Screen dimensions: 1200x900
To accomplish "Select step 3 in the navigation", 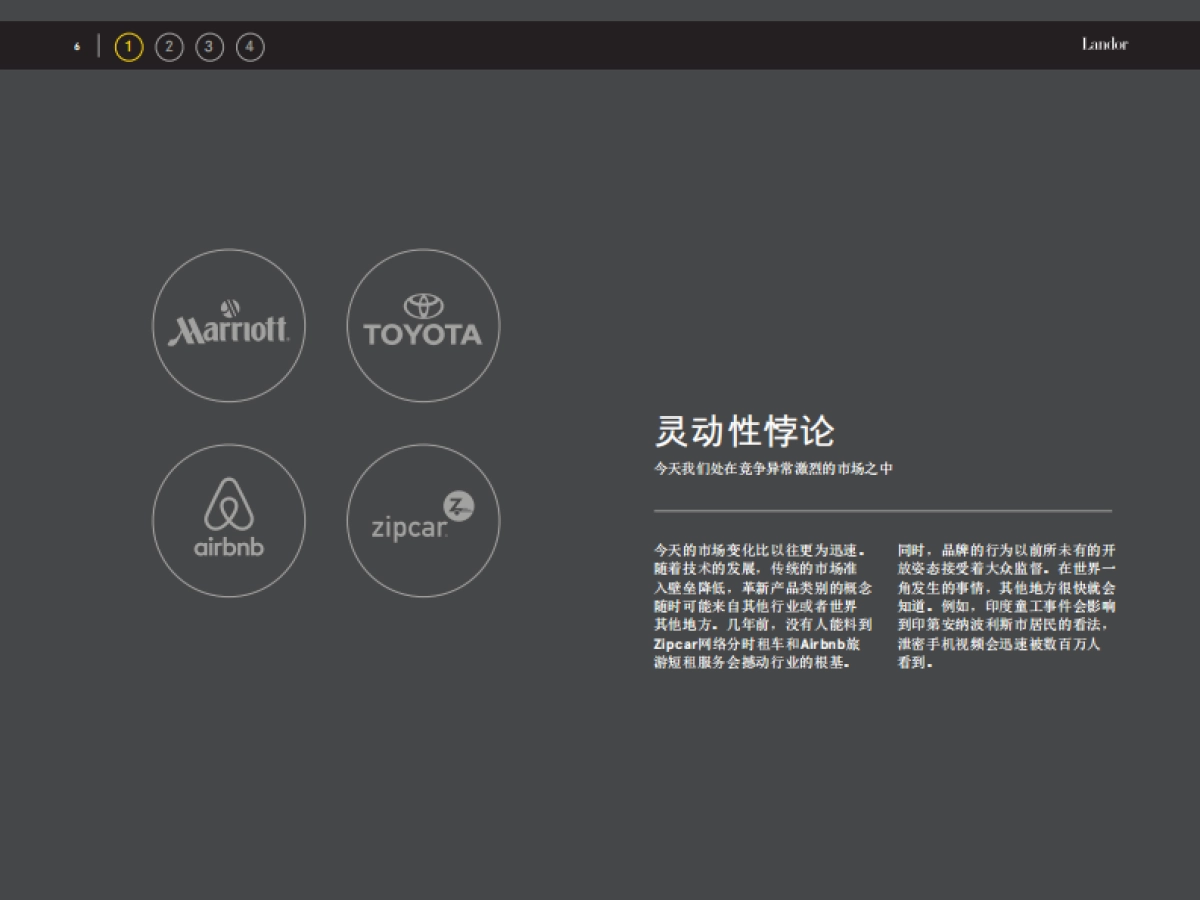I will (209, 45).
